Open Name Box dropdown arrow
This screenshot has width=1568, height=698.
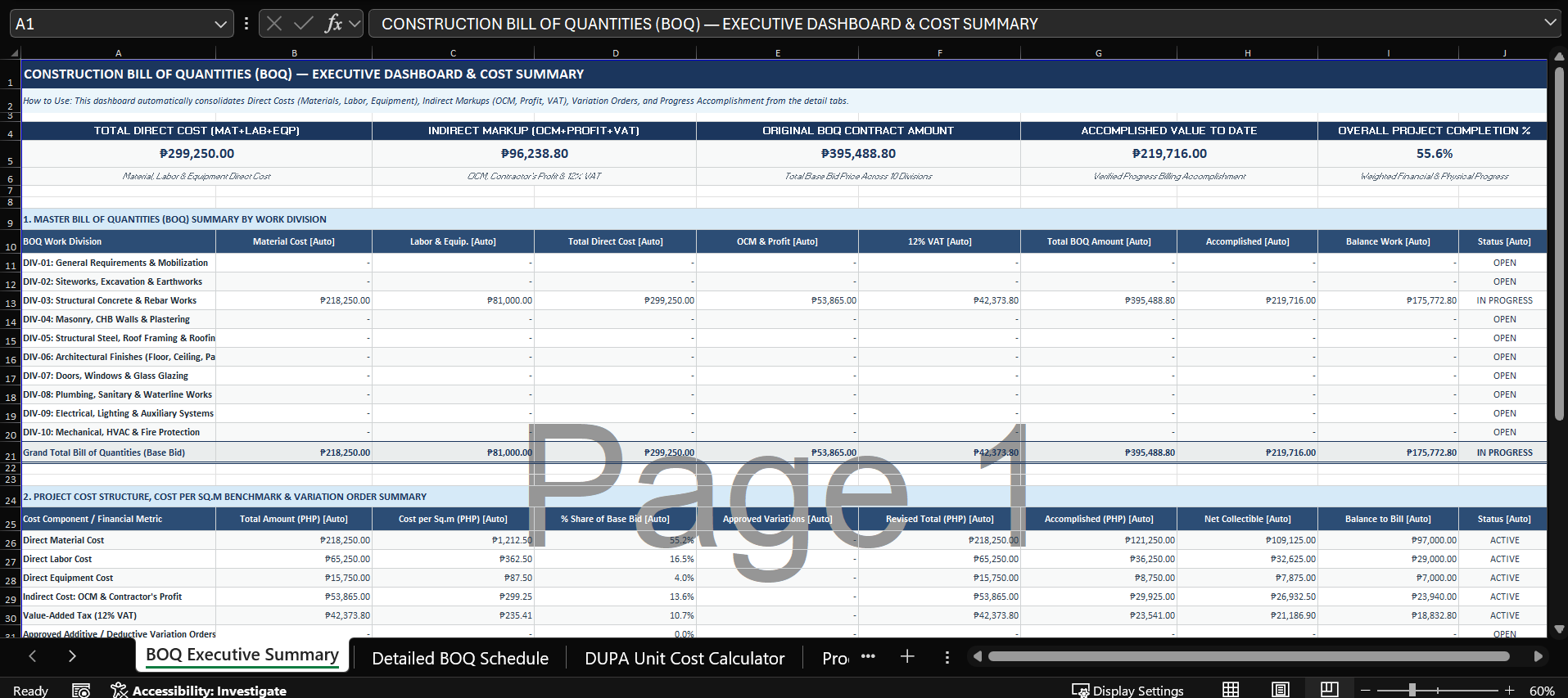click(x=220, y=25)
